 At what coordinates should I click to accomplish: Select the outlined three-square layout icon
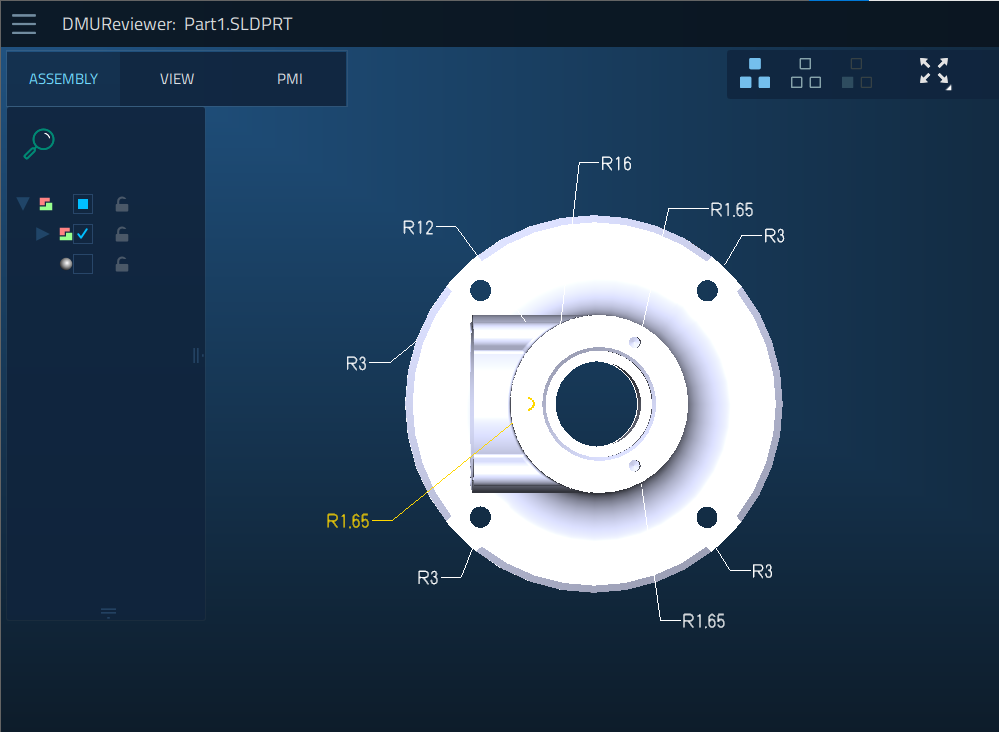(x=805, y=73)
